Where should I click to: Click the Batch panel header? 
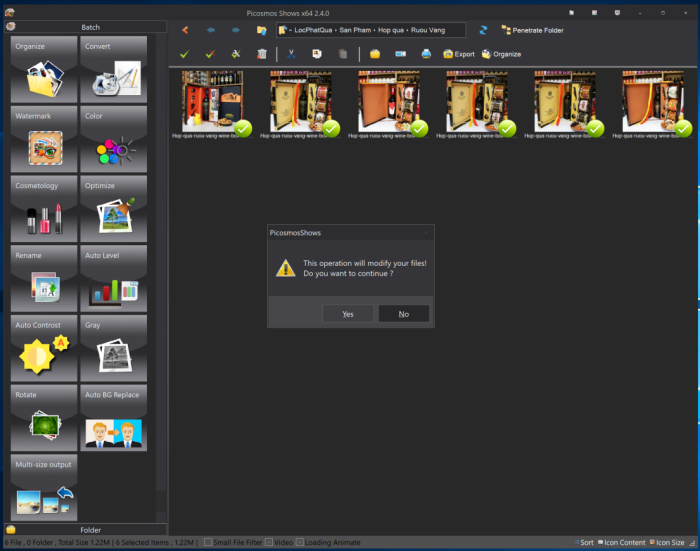[x=84, y=27]
